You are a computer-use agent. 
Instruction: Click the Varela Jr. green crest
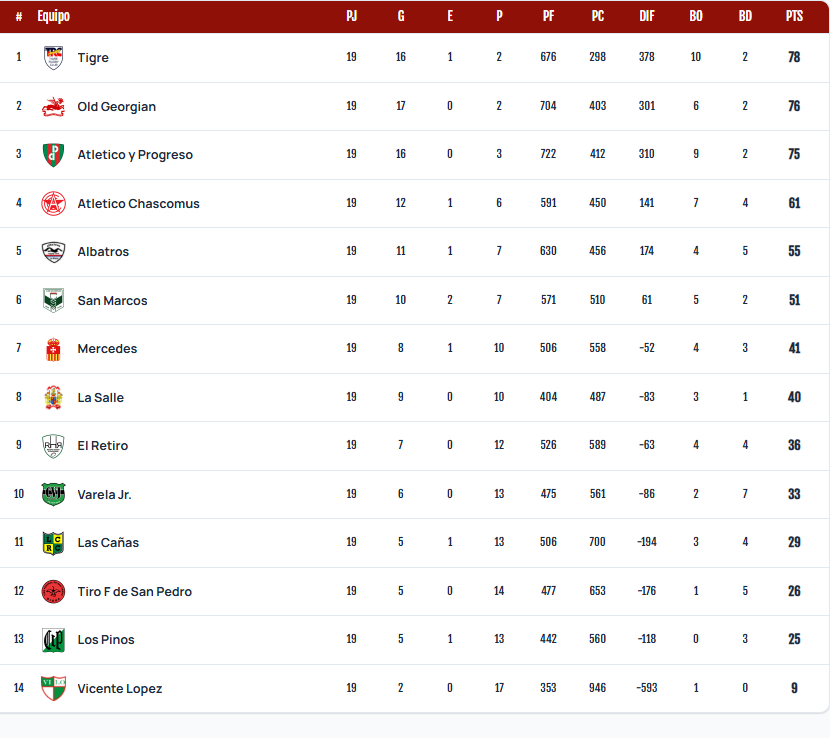click(x=53, y=494)
